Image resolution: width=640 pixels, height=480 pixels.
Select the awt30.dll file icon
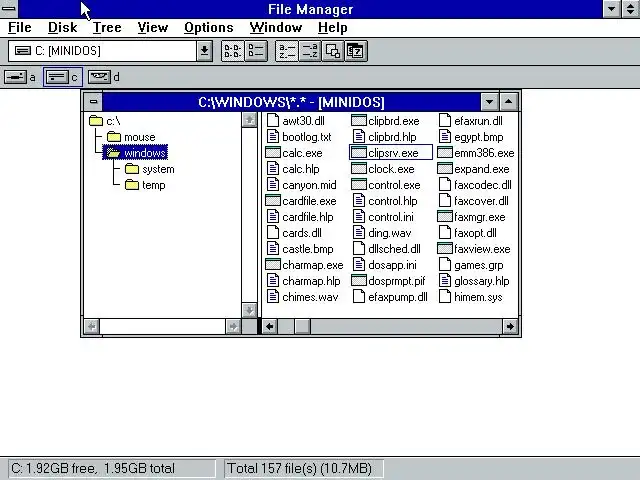273,121
